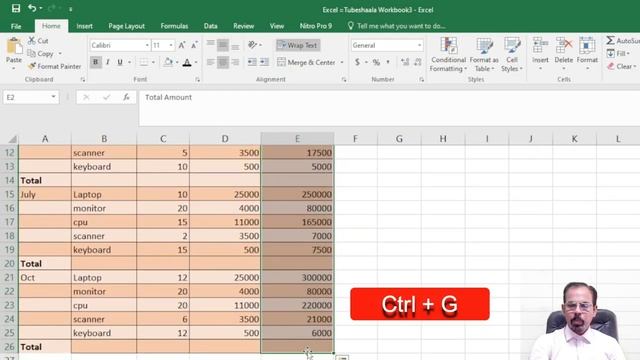This screenshot has height=360, width=640.
Task: Open Cell Styles gallery
Action: point(512,54)
